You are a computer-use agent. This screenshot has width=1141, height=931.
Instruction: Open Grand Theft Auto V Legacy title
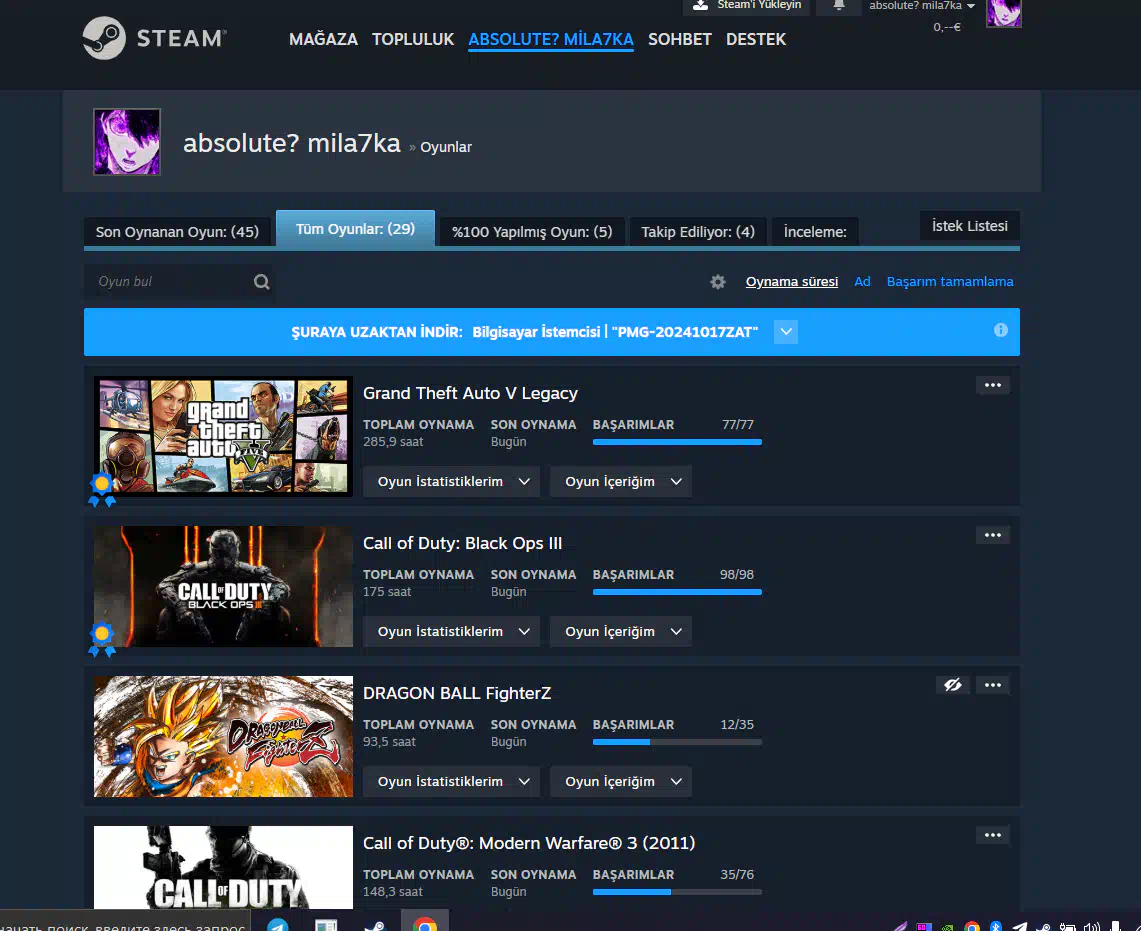(470, 393)
